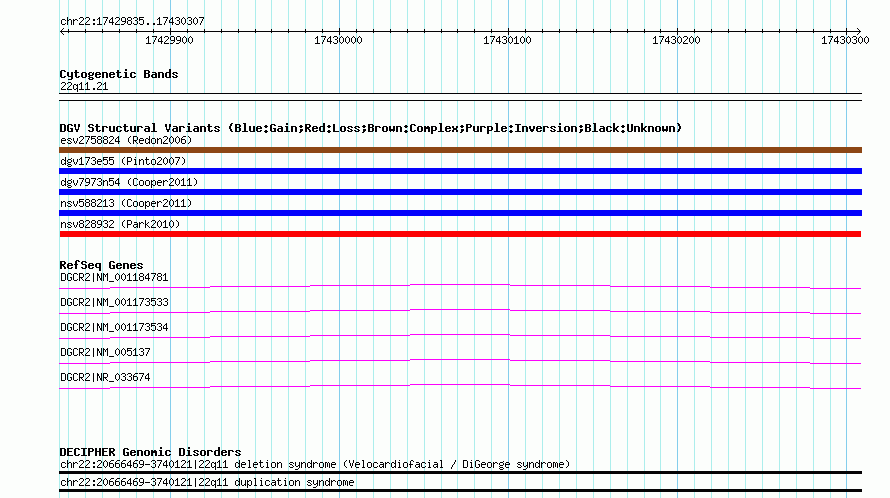Click the red nsv828932 loss bar

click(x=460, y=234)
